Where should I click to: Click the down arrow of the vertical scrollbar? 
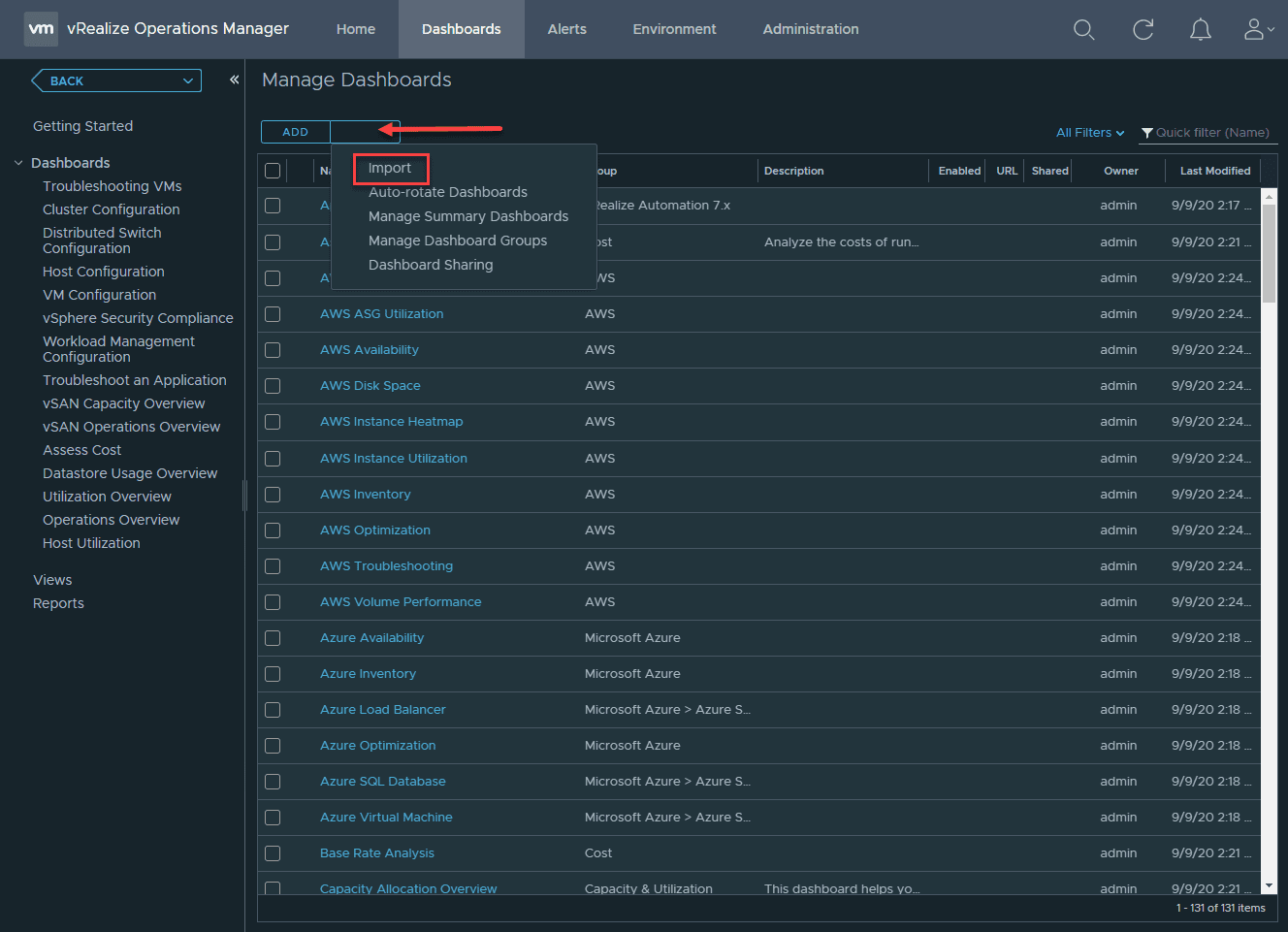1270,885
